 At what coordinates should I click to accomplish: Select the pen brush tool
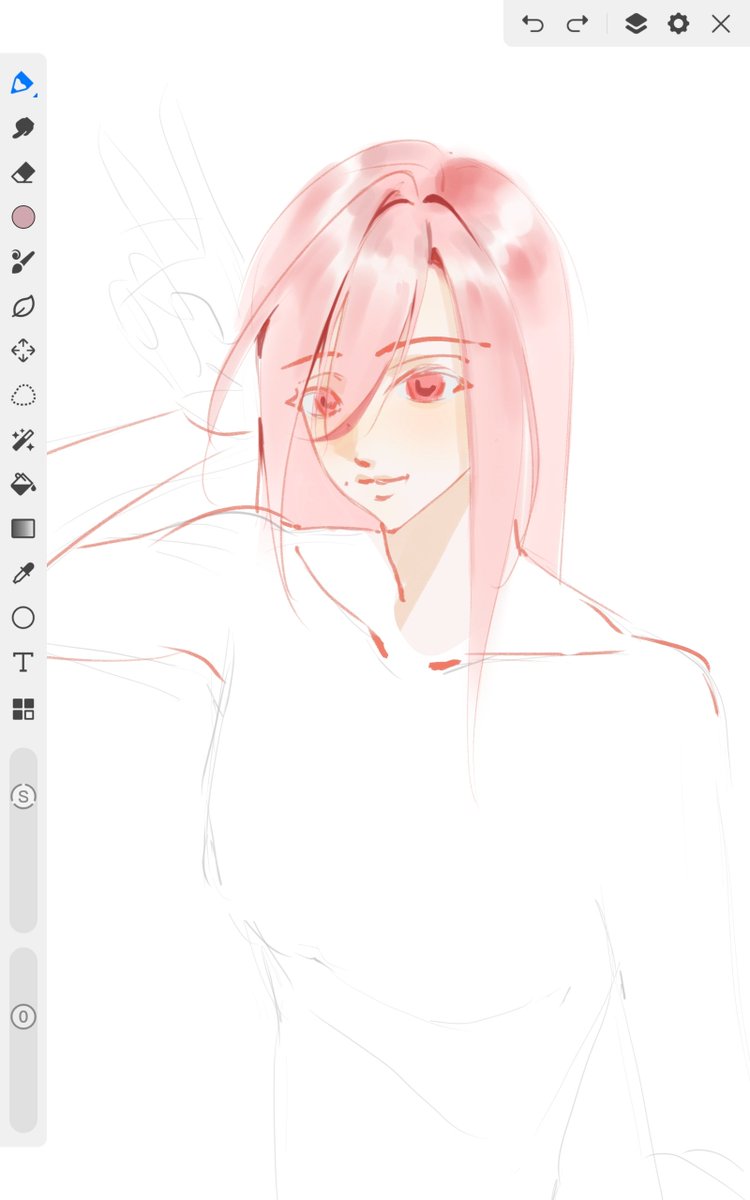[x=23, y=84]
